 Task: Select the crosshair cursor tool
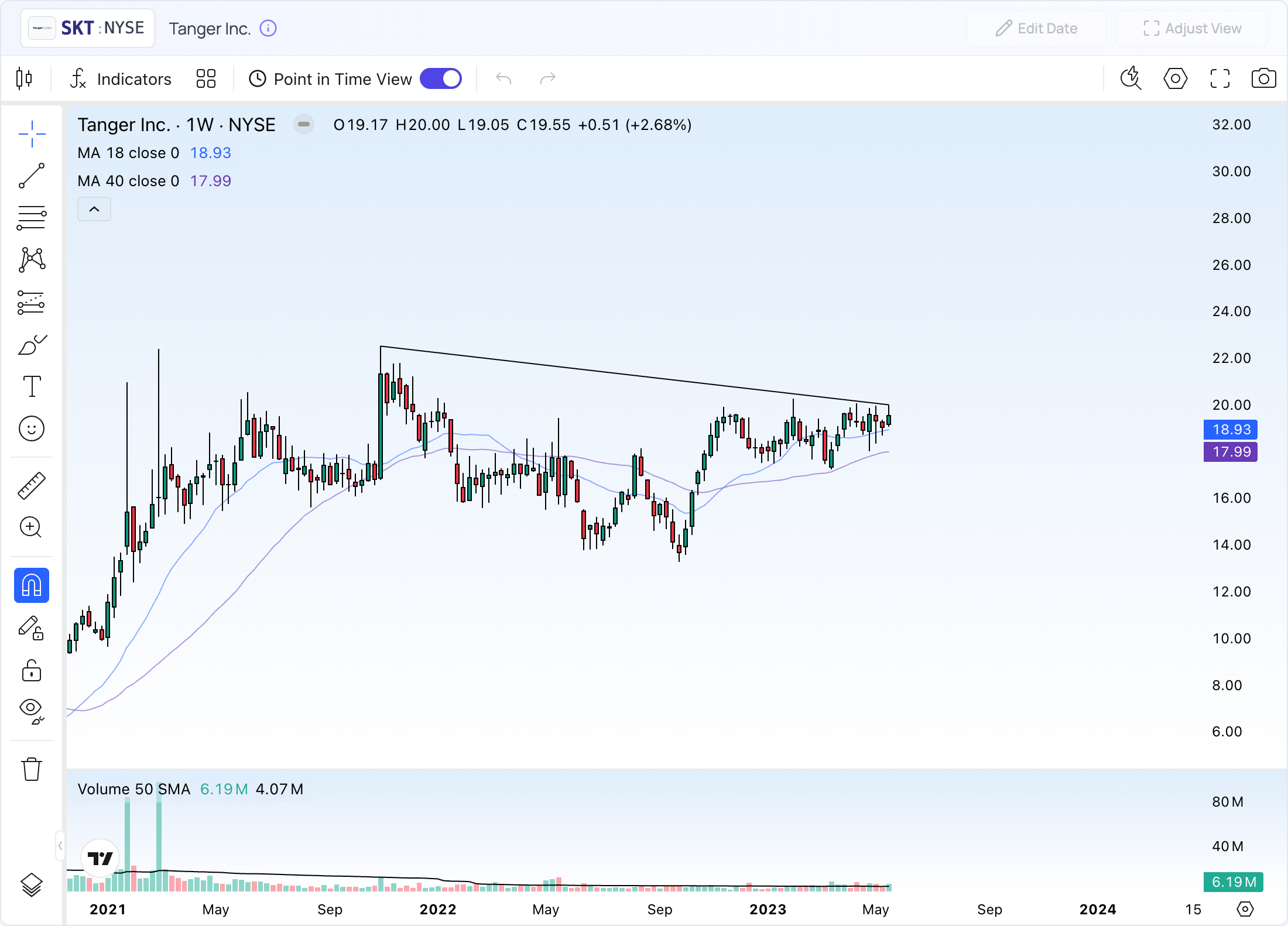(32, 134)
